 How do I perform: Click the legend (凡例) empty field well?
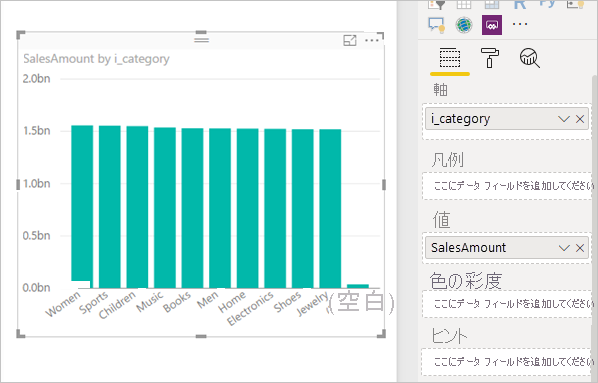click(x=507, y=186)
